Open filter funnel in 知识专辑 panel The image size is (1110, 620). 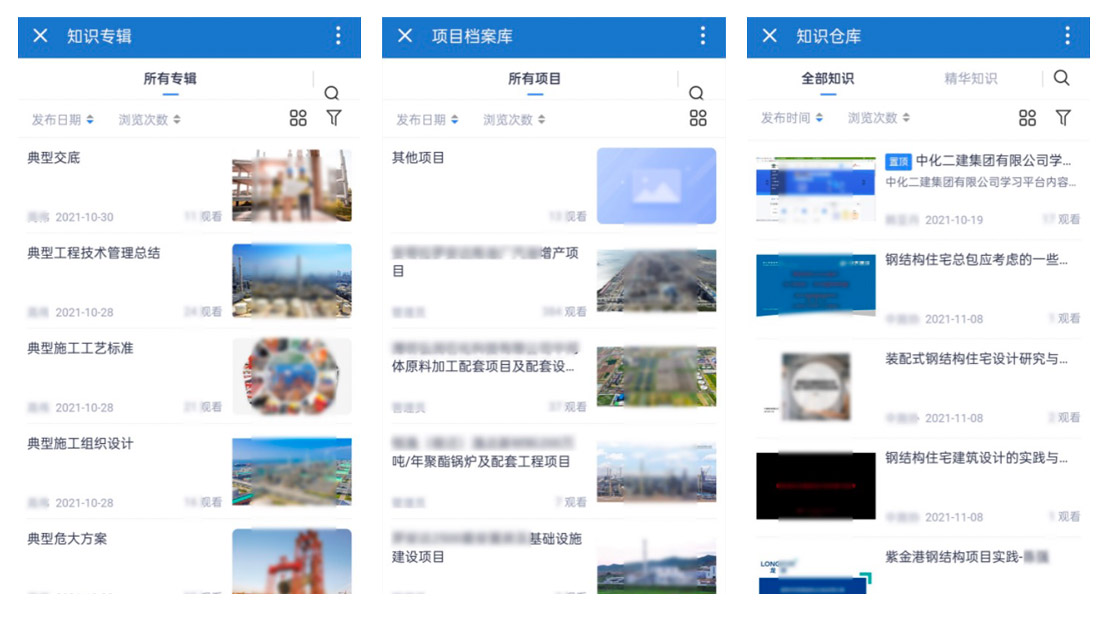tap(334, 118)
